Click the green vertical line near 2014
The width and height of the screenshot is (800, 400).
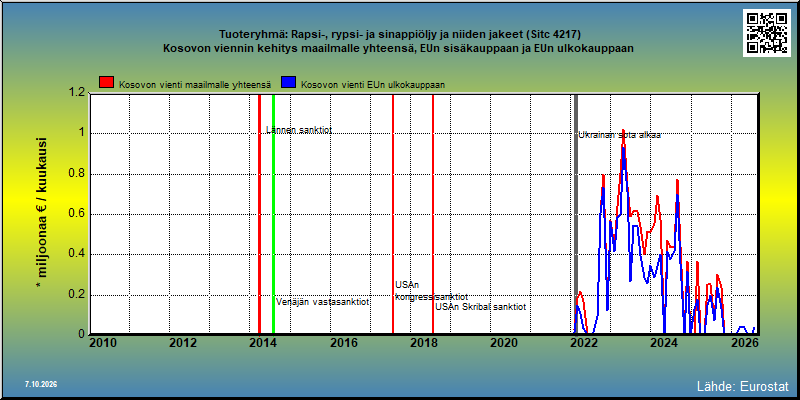273,214
